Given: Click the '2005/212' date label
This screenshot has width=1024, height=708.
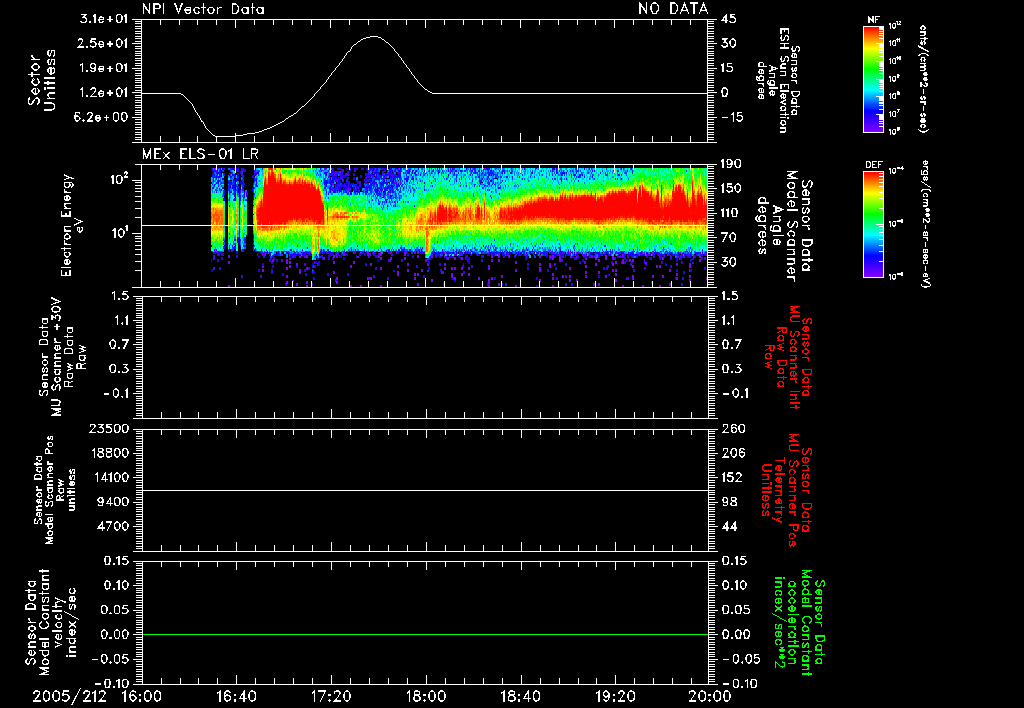Looking at the screenshot, I should [x=69, y=696].
